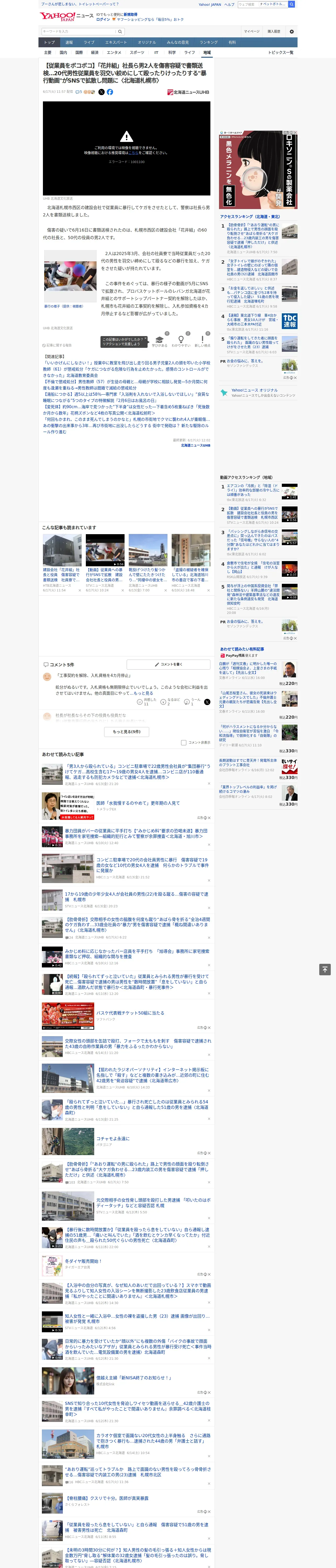
Task: Open related link about 湯船につかる
Action: [126, 397]
